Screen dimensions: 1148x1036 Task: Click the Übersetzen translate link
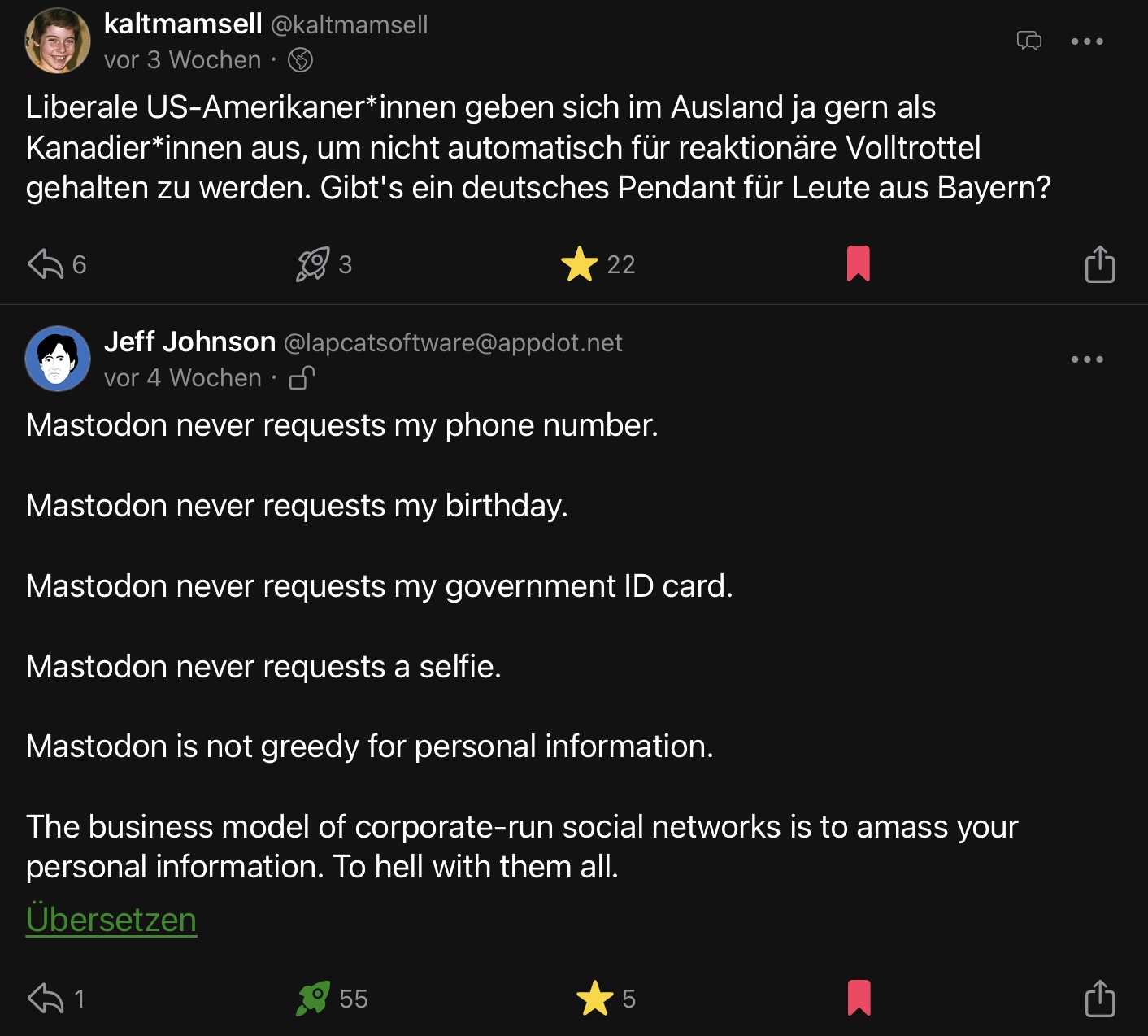tap(111, 920)
